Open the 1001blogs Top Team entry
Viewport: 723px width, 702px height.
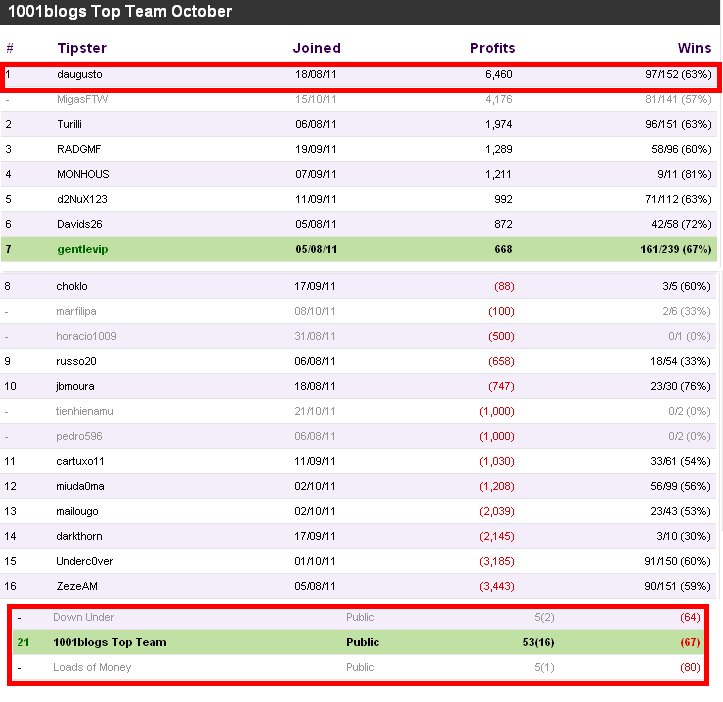[110, 642]
